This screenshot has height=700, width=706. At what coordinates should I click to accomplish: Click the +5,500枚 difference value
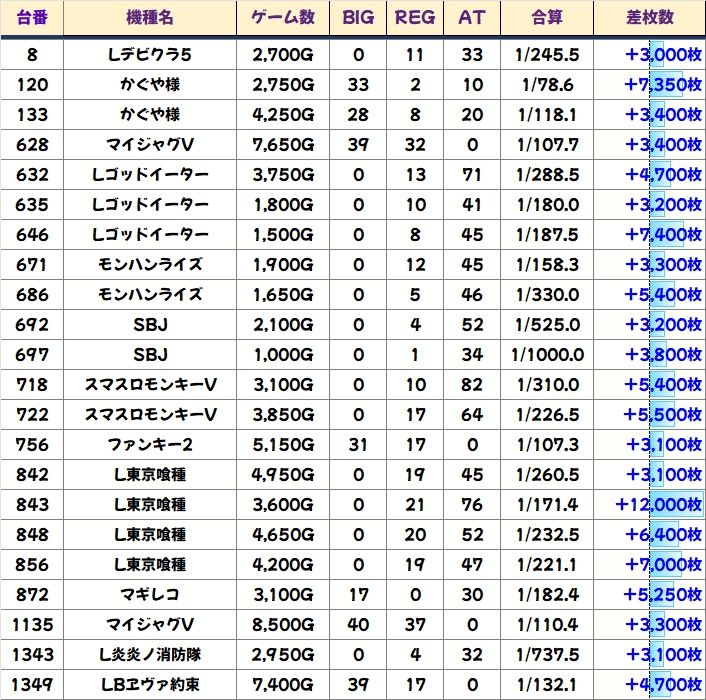click(663, 415)
